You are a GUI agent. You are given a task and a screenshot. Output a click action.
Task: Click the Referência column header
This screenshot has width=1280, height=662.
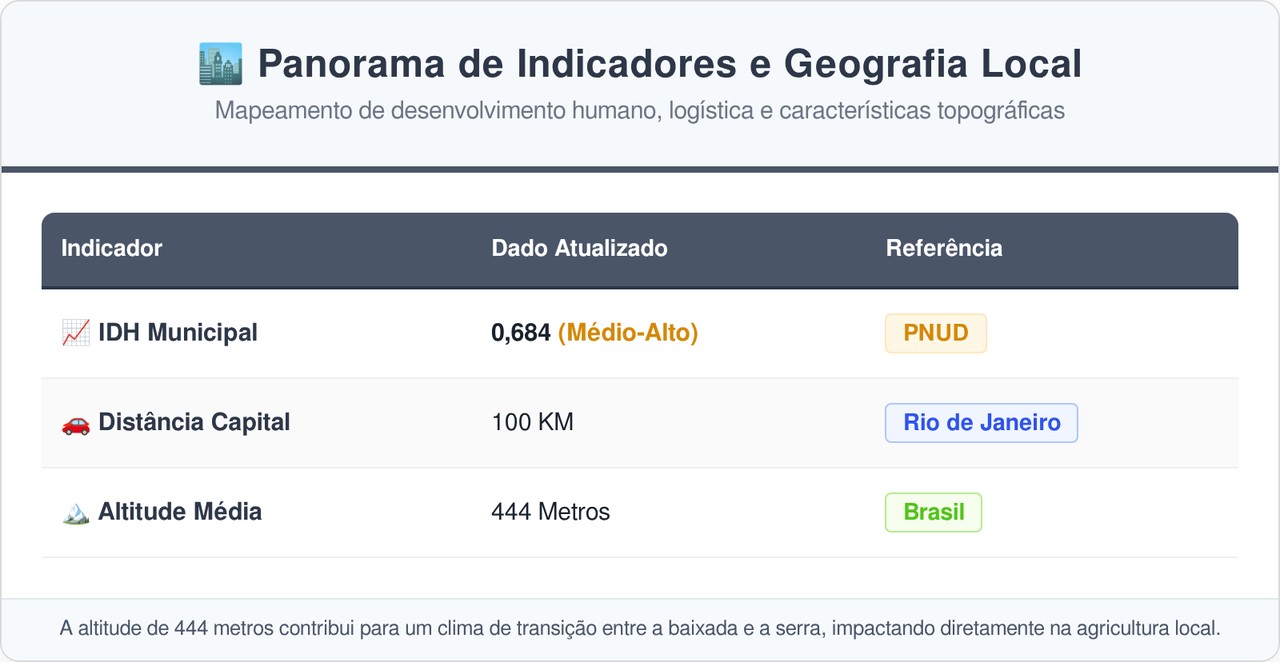[944, 248]
